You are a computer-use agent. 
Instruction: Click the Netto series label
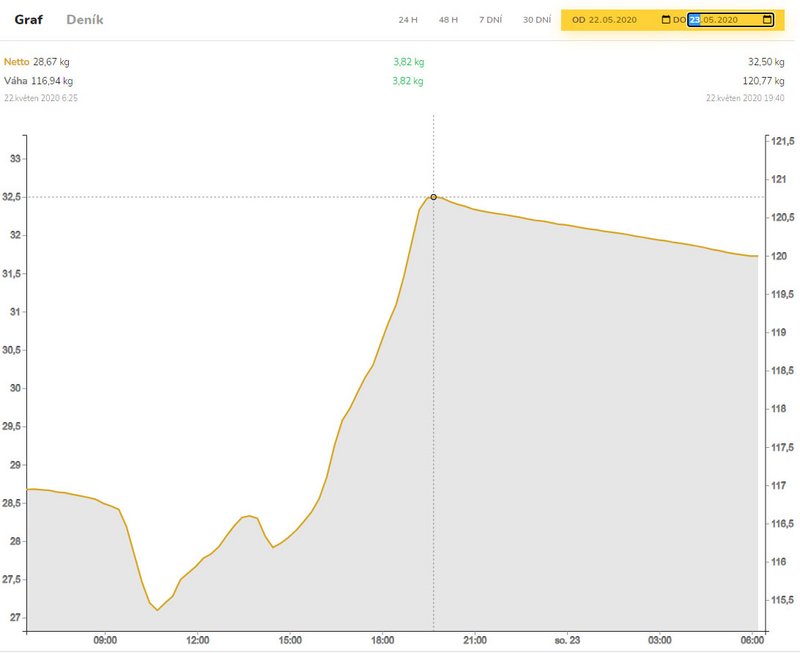pyautogui.click(x=16, y=62)
